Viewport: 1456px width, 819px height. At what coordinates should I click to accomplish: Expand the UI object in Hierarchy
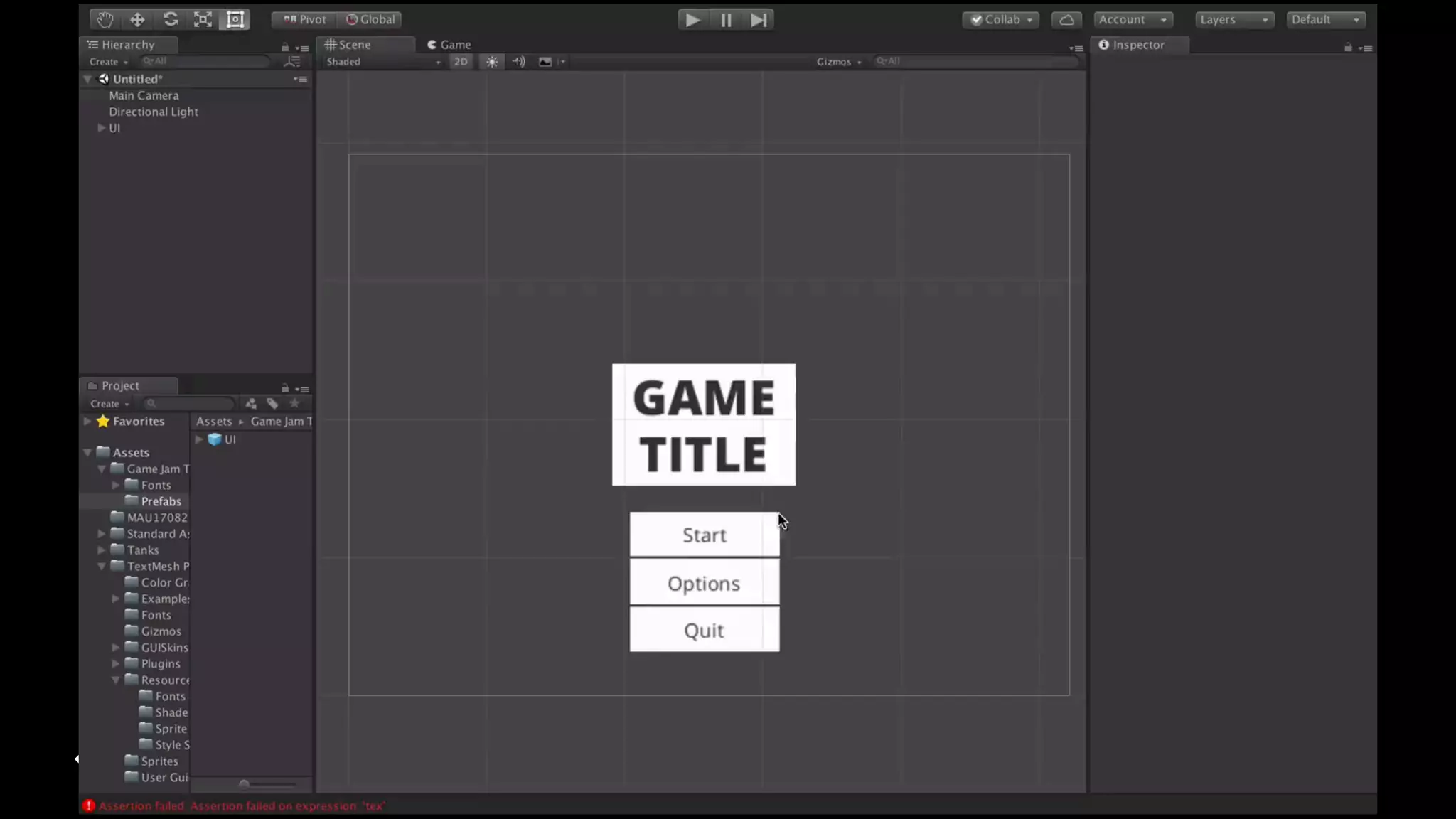(102, 128)
